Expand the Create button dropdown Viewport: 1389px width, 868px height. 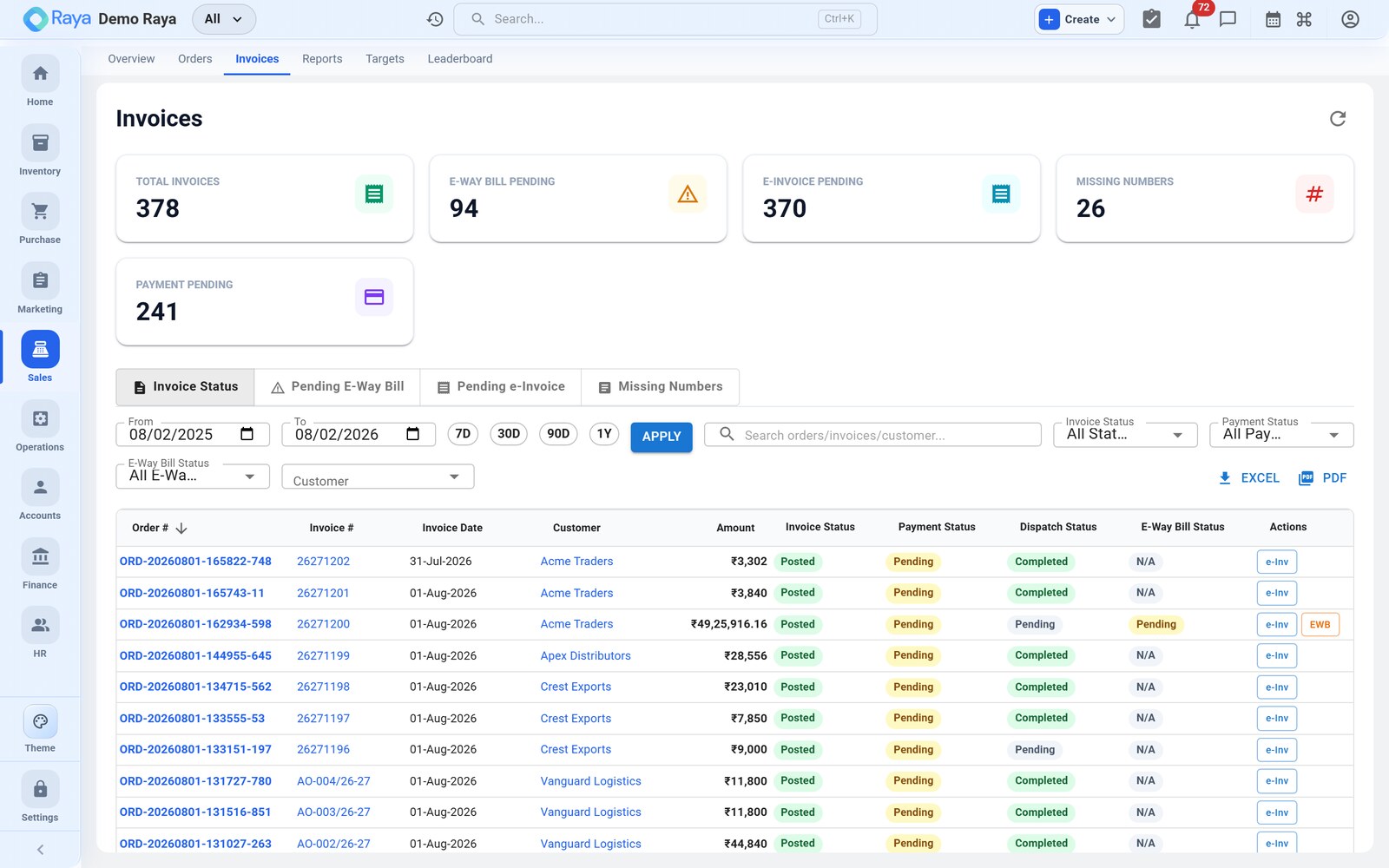(x=1079, y=19)
